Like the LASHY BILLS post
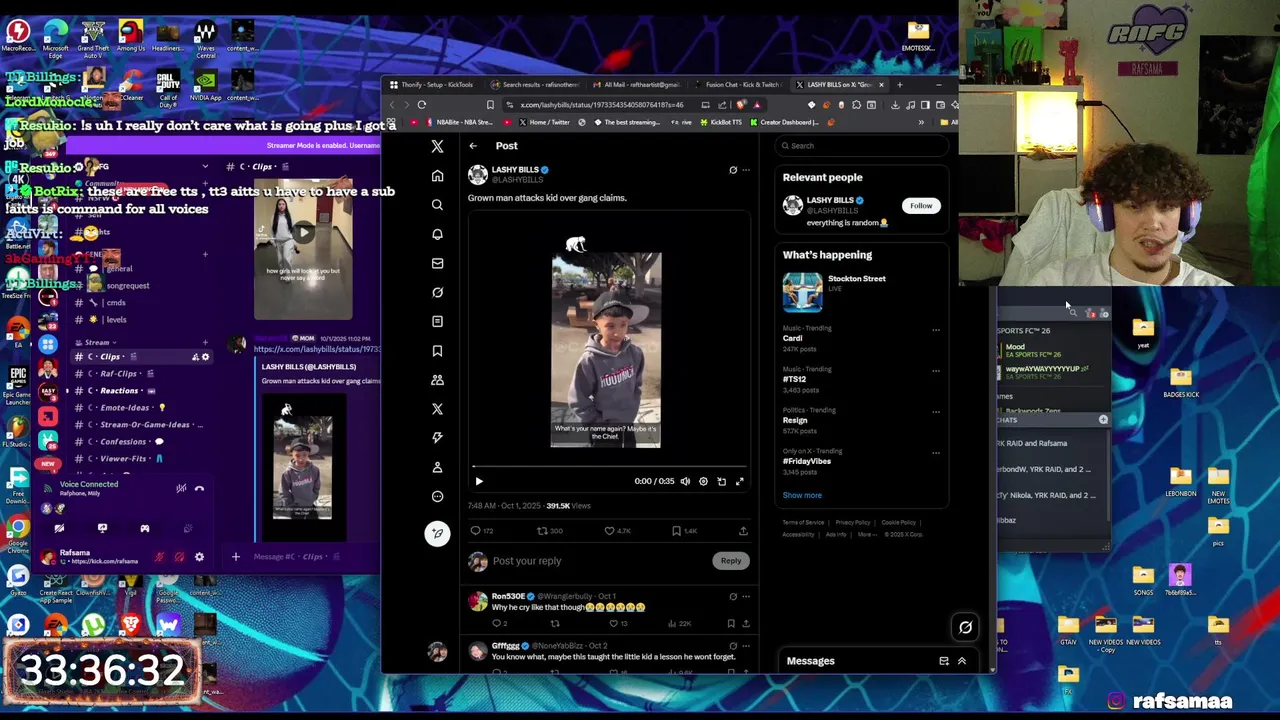This screenshot has width=1280, height=720. [610, 531]
